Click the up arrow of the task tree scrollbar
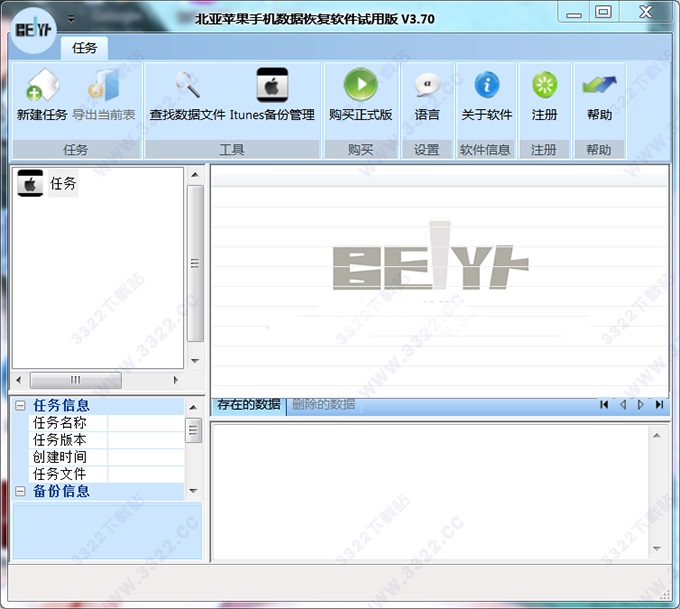 tap(195, 175)
